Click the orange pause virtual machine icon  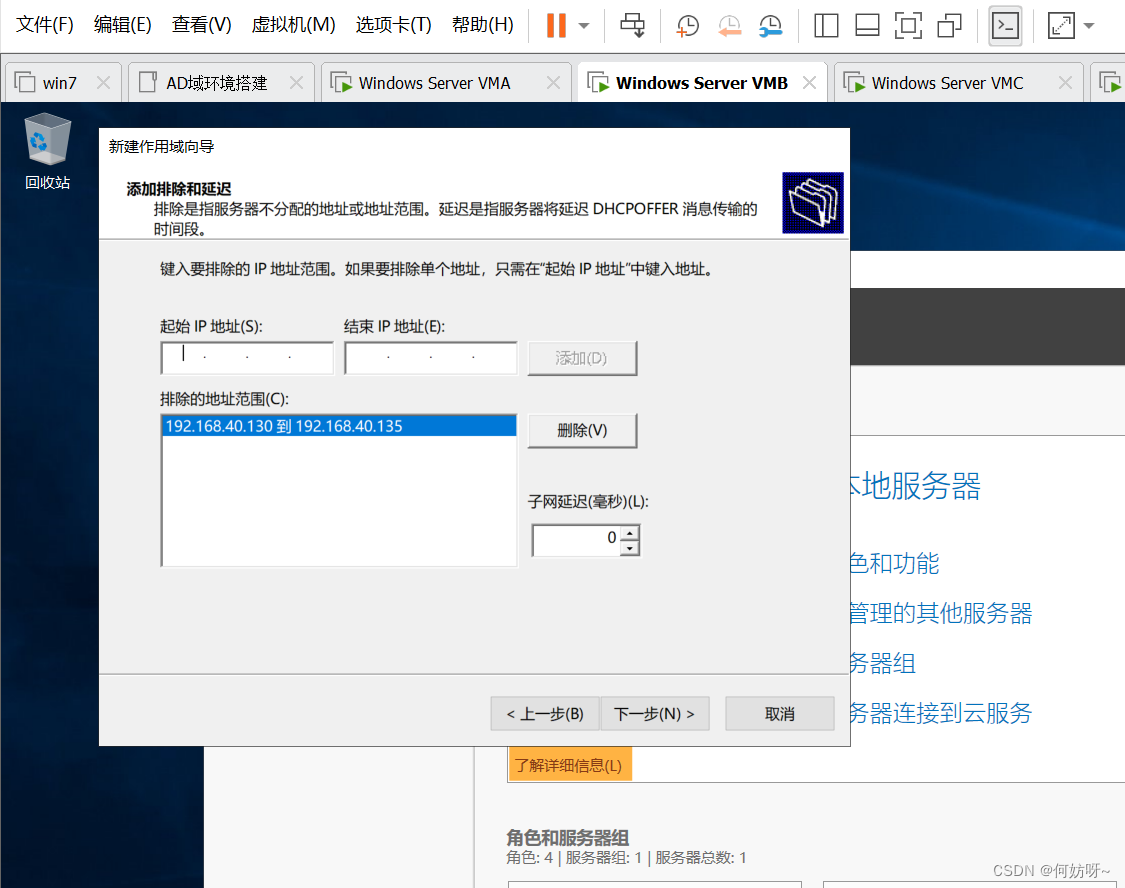pyautogui.click(x=556, y=25)
